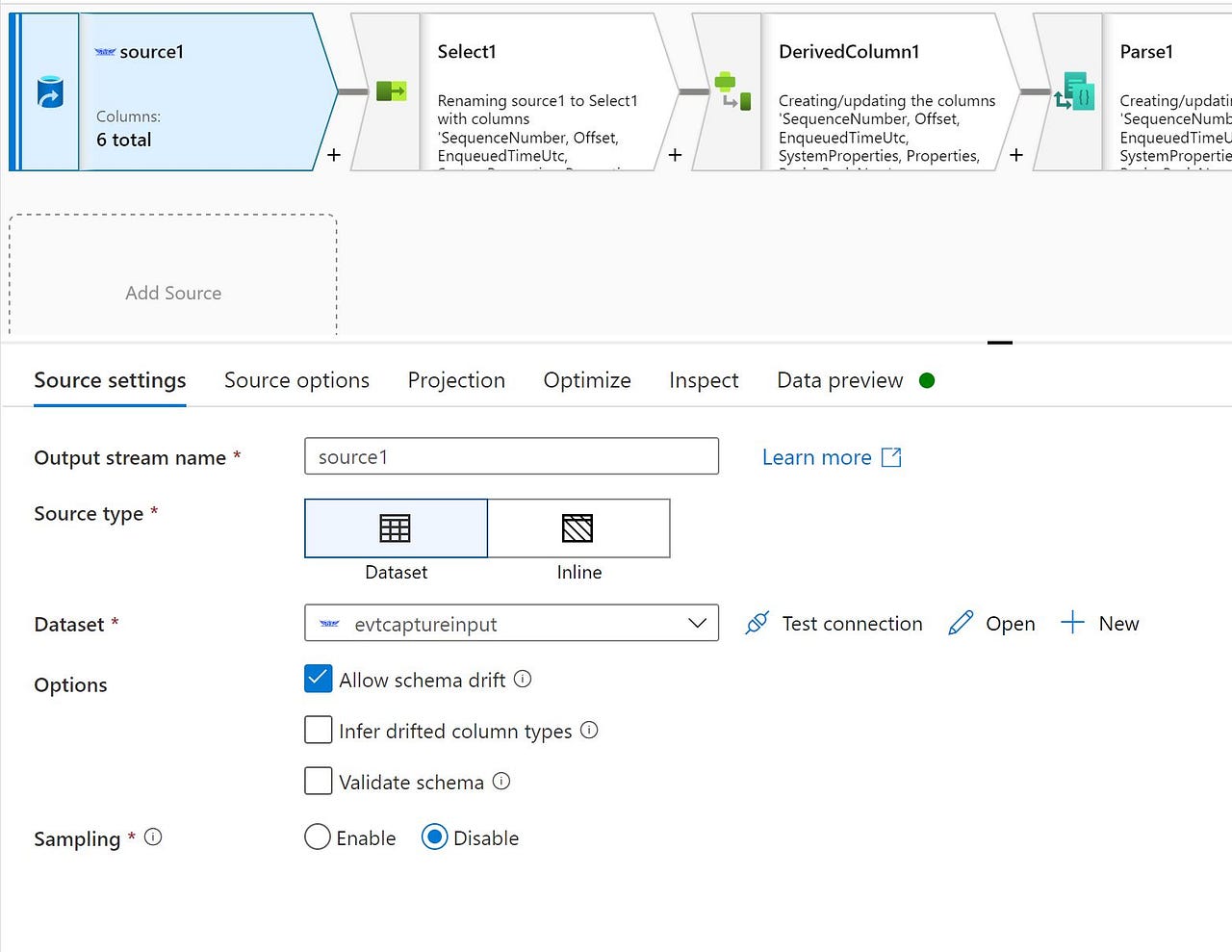Open the Data preview tab

(838, 380)
